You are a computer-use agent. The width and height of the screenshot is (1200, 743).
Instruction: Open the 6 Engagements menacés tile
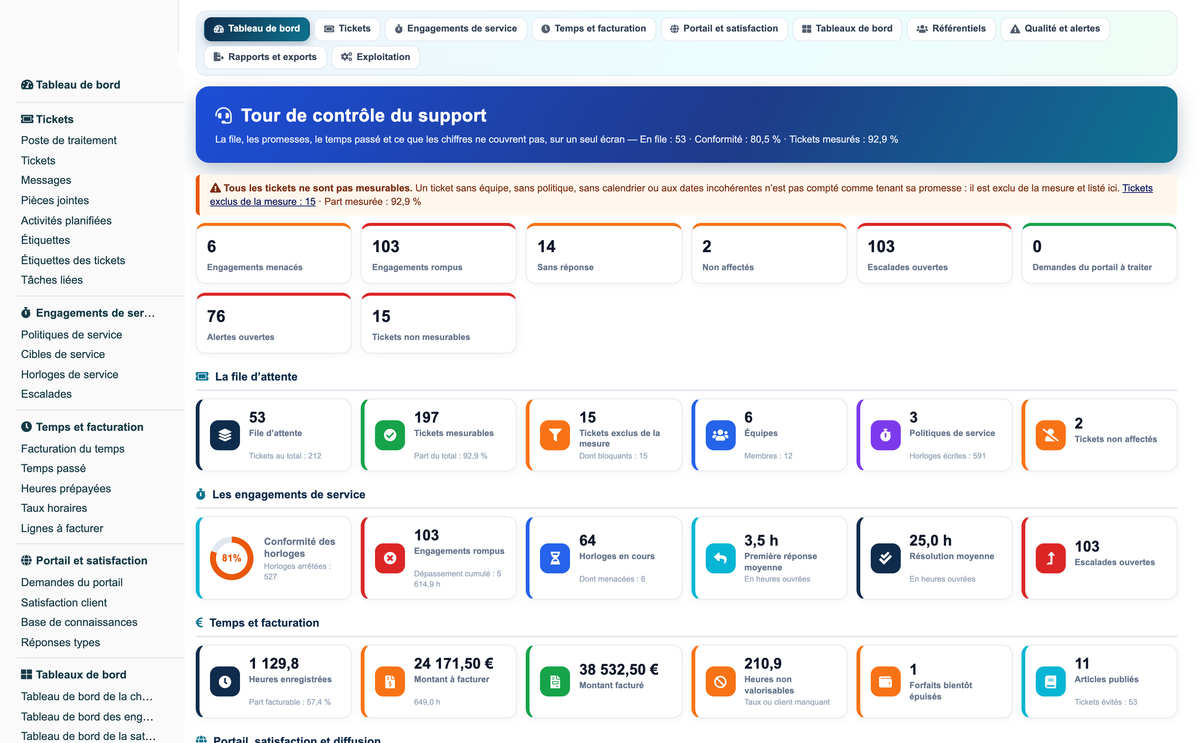pos(274,254)
